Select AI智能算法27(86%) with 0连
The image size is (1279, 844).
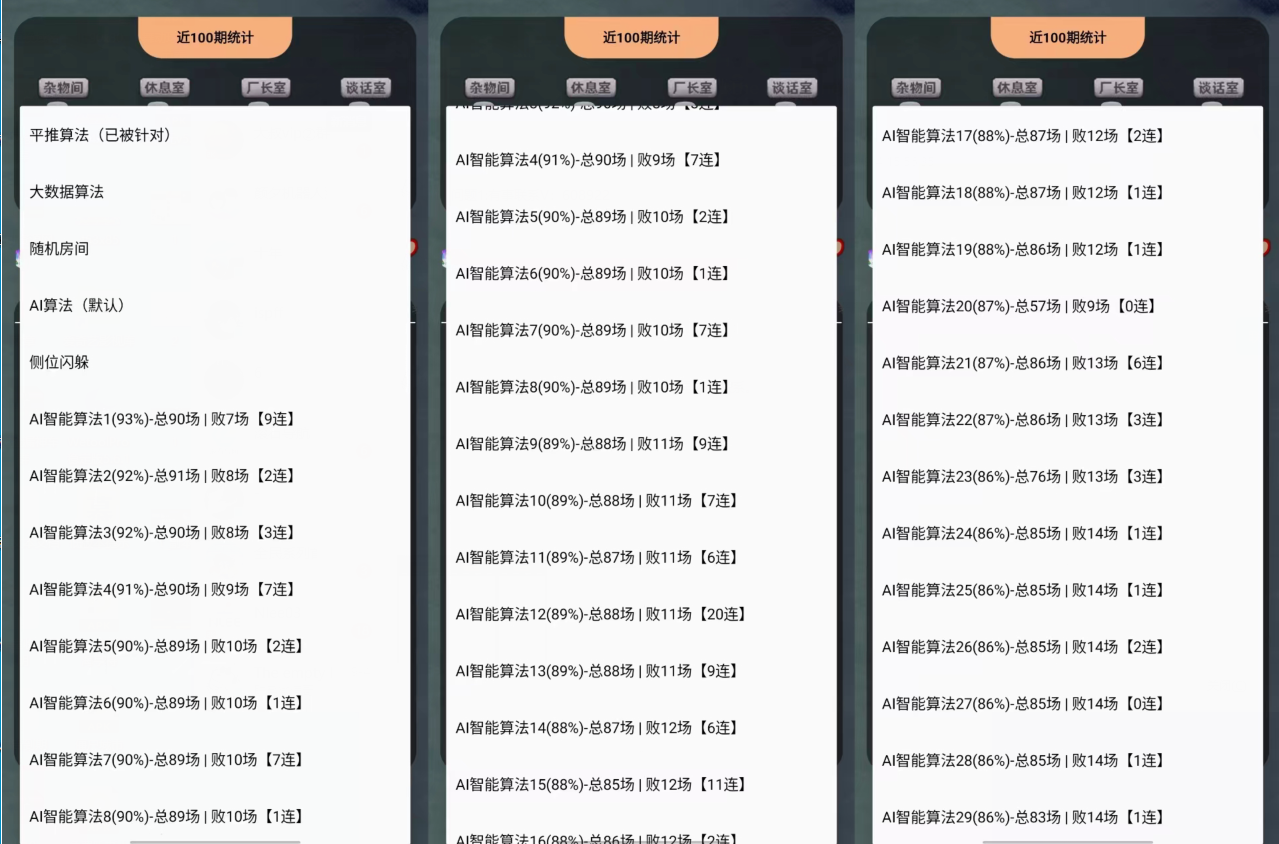[x=1023, y=704]
